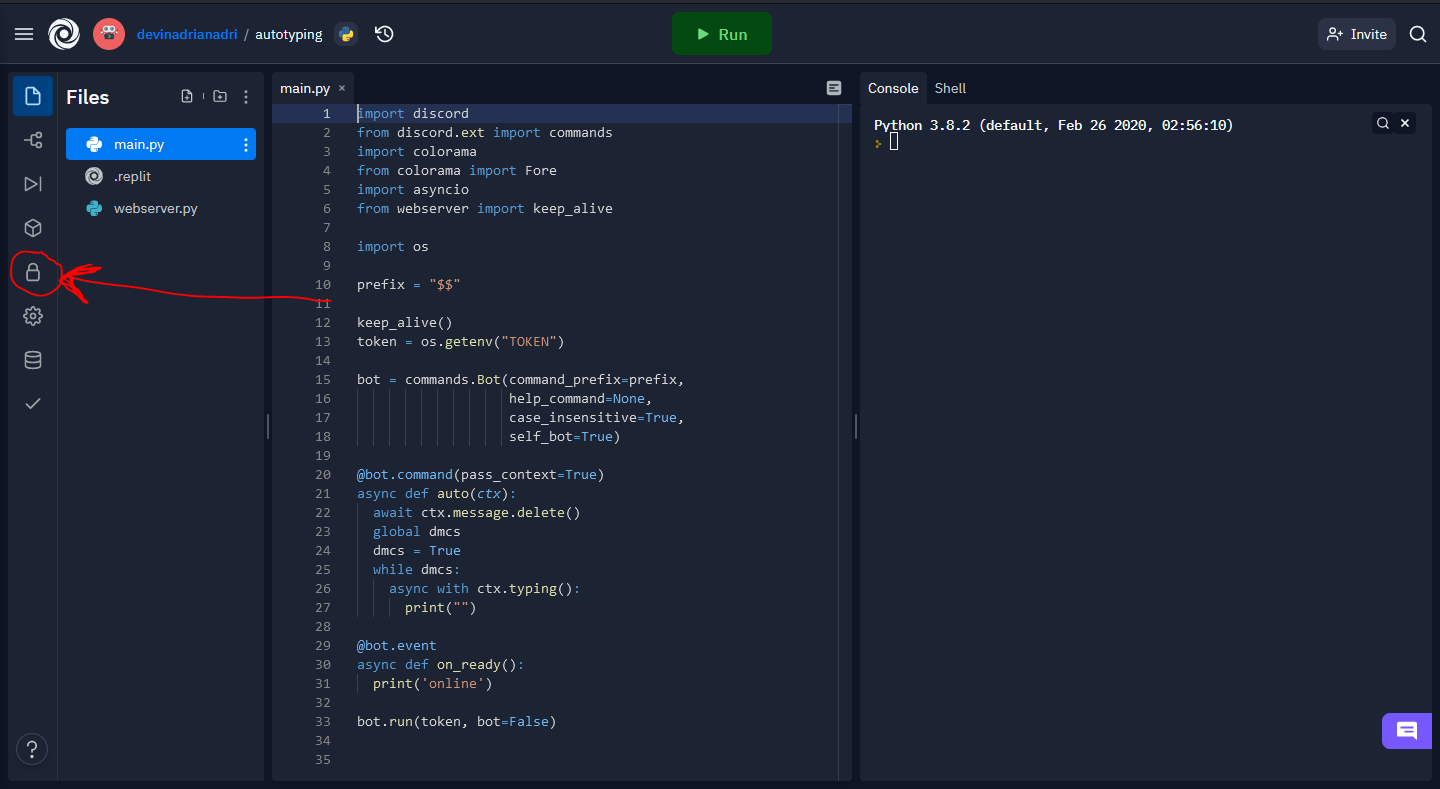1440x789 pixels.
Task: Select the Console tab
Action: (x=893, y=88)
